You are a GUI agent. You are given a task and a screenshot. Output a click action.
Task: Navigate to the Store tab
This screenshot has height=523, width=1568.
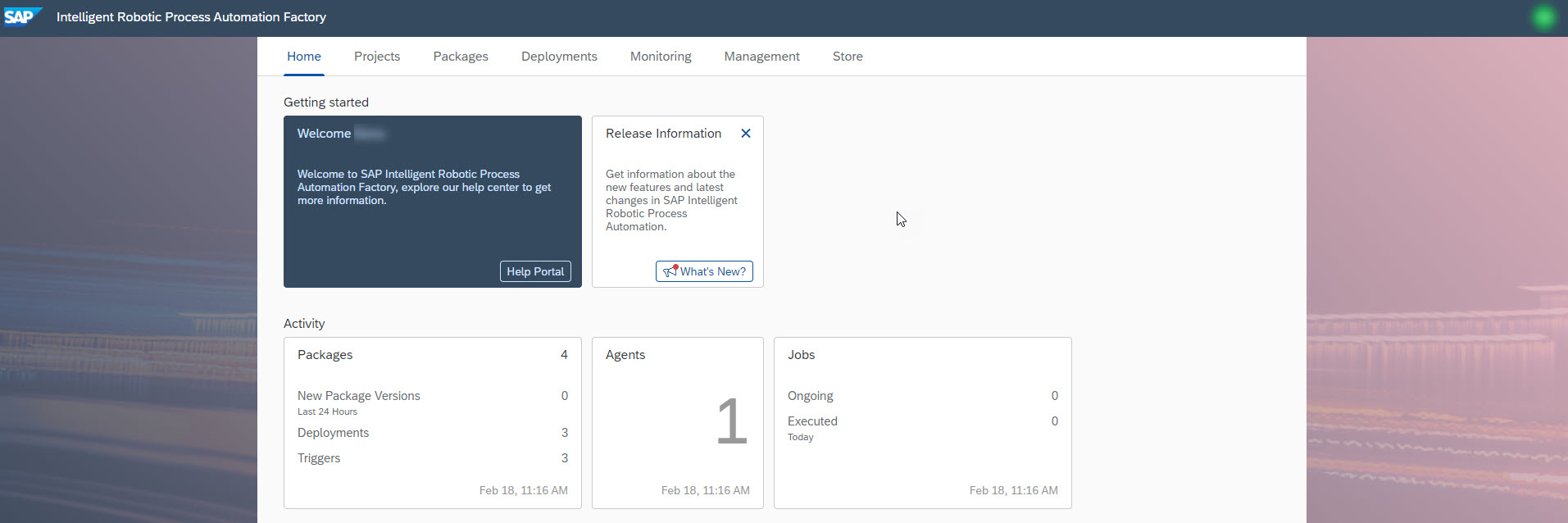[848, 57]
